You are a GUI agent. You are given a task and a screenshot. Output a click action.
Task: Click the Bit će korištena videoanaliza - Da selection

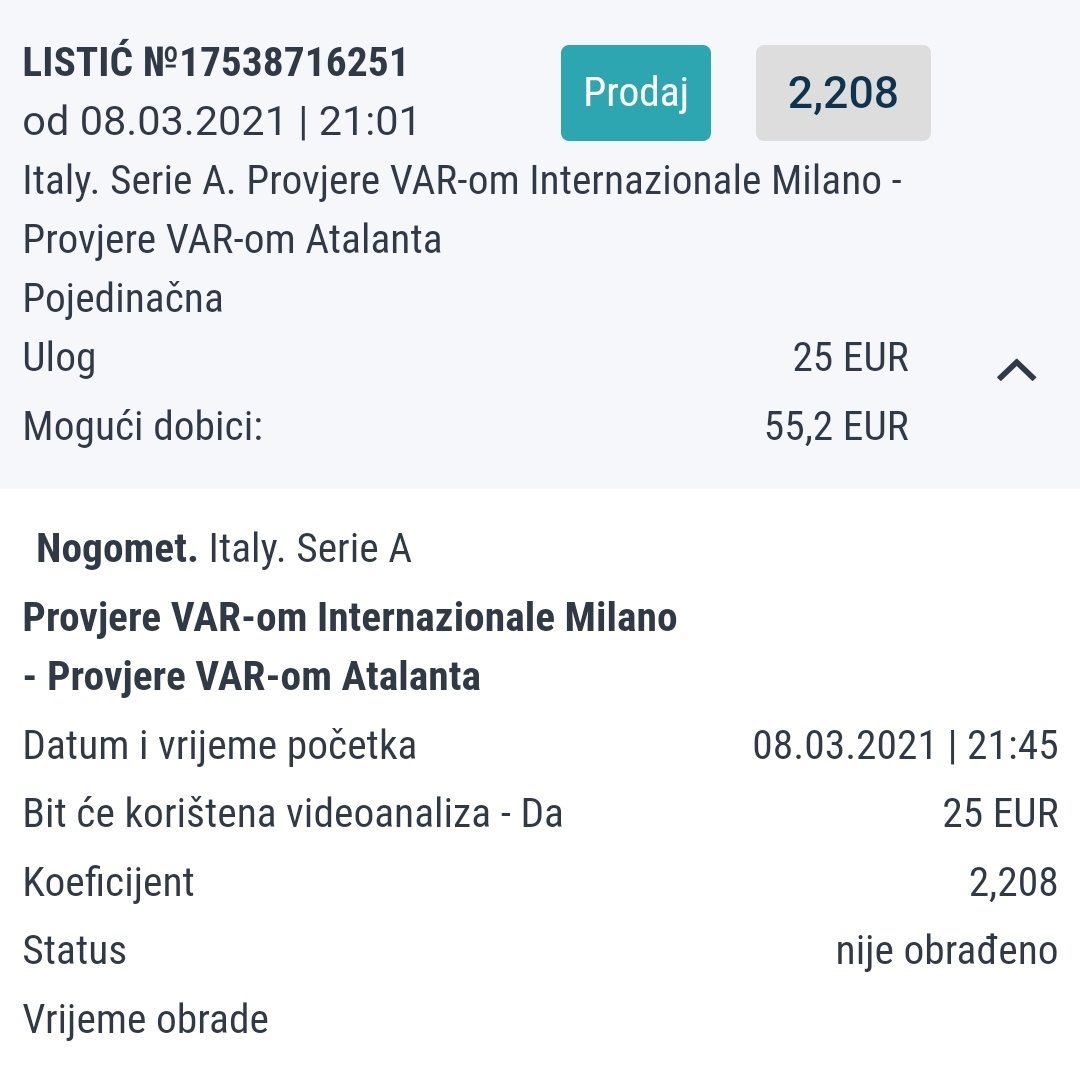point(292,813)
